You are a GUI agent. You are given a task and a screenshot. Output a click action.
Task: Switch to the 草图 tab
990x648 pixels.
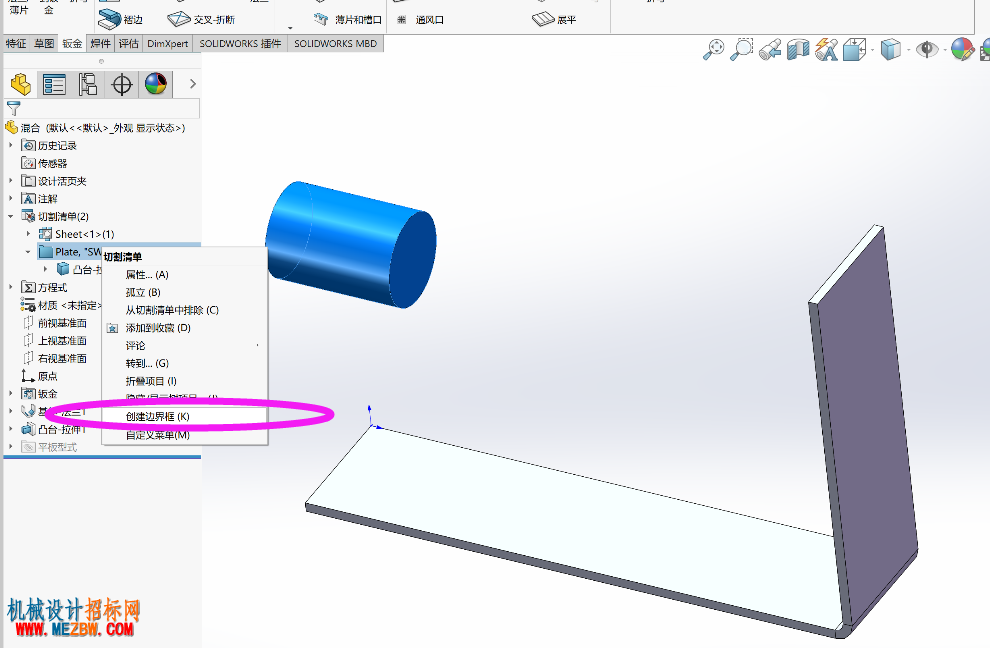point(44,44)
